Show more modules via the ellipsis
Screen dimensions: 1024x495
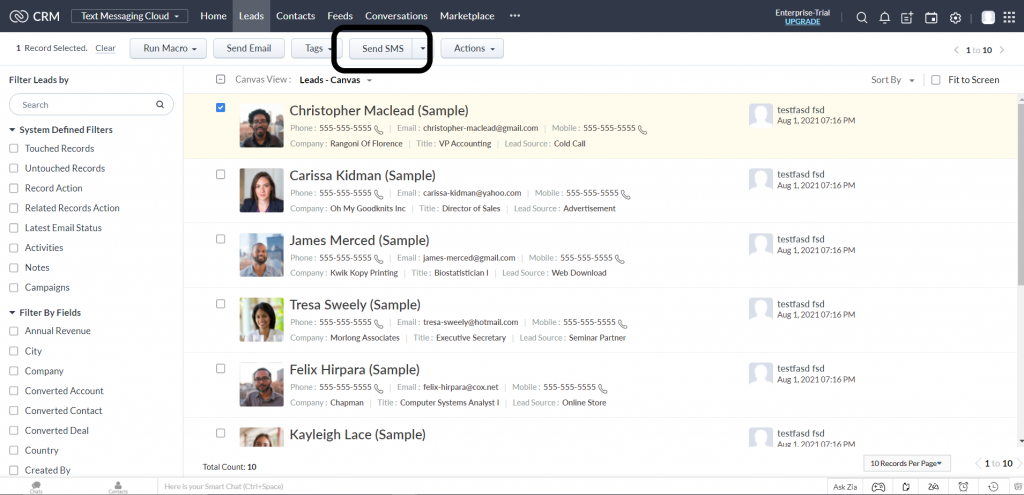pyautogui.click(x=515, y=16)
